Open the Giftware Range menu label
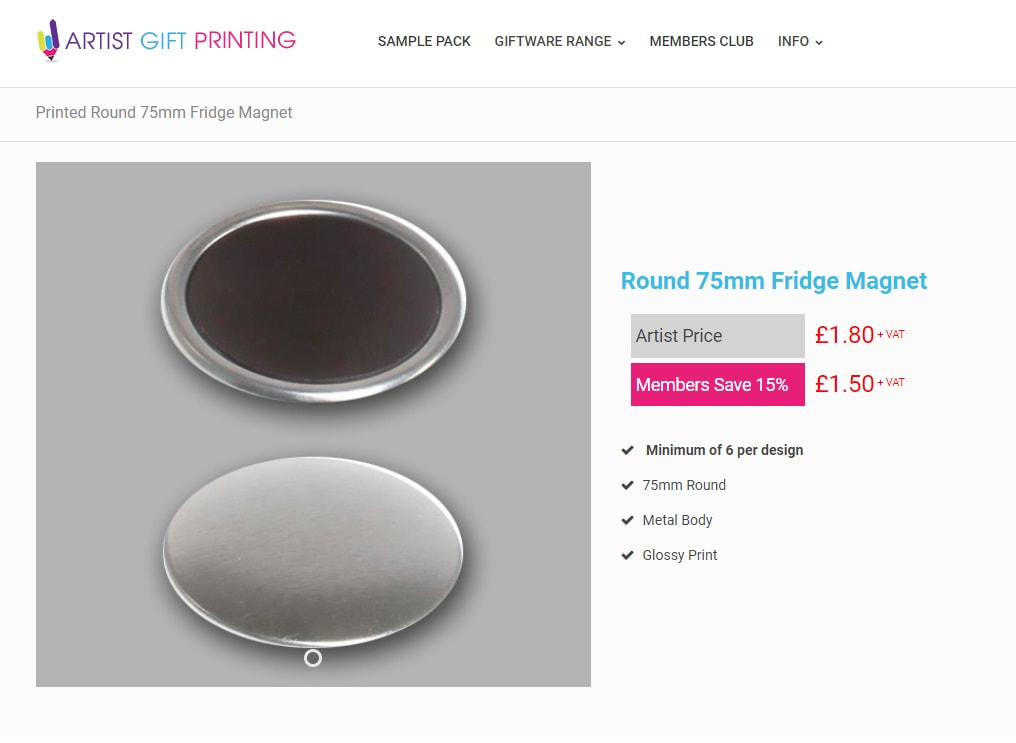This screenshot has width=1016, height=743. click(x=552, y=42)
